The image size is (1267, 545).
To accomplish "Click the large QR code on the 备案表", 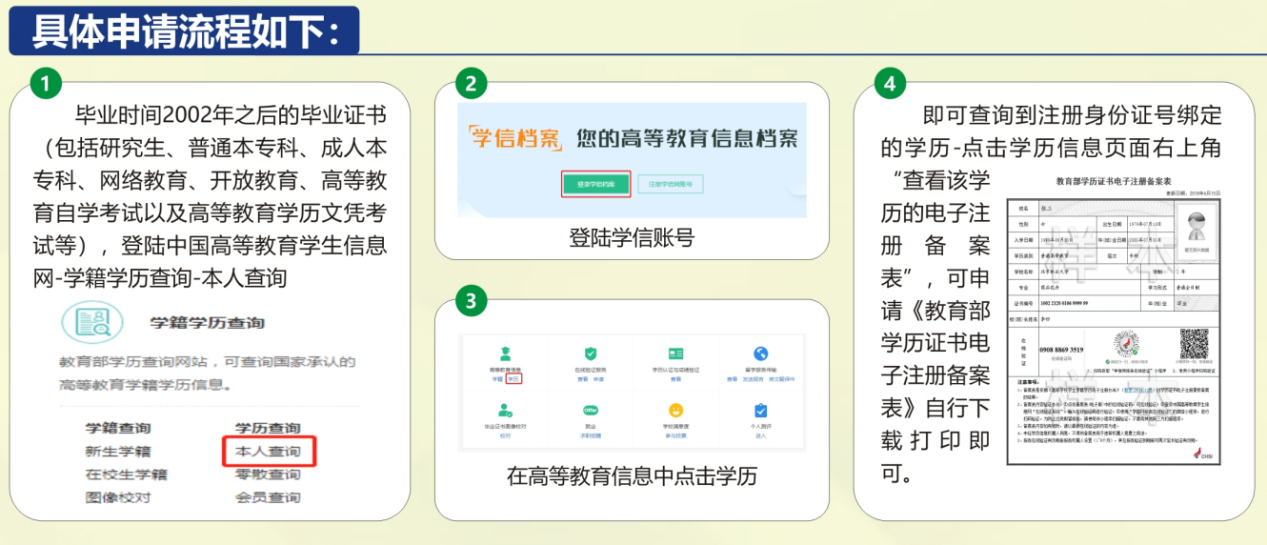I will pos(1194,343).
